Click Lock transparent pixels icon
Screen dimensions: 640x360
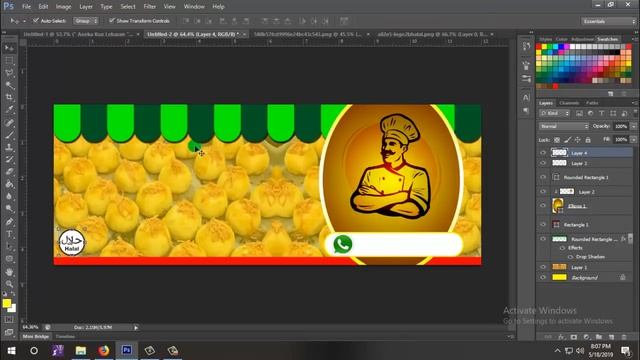[x=557, y=140]
